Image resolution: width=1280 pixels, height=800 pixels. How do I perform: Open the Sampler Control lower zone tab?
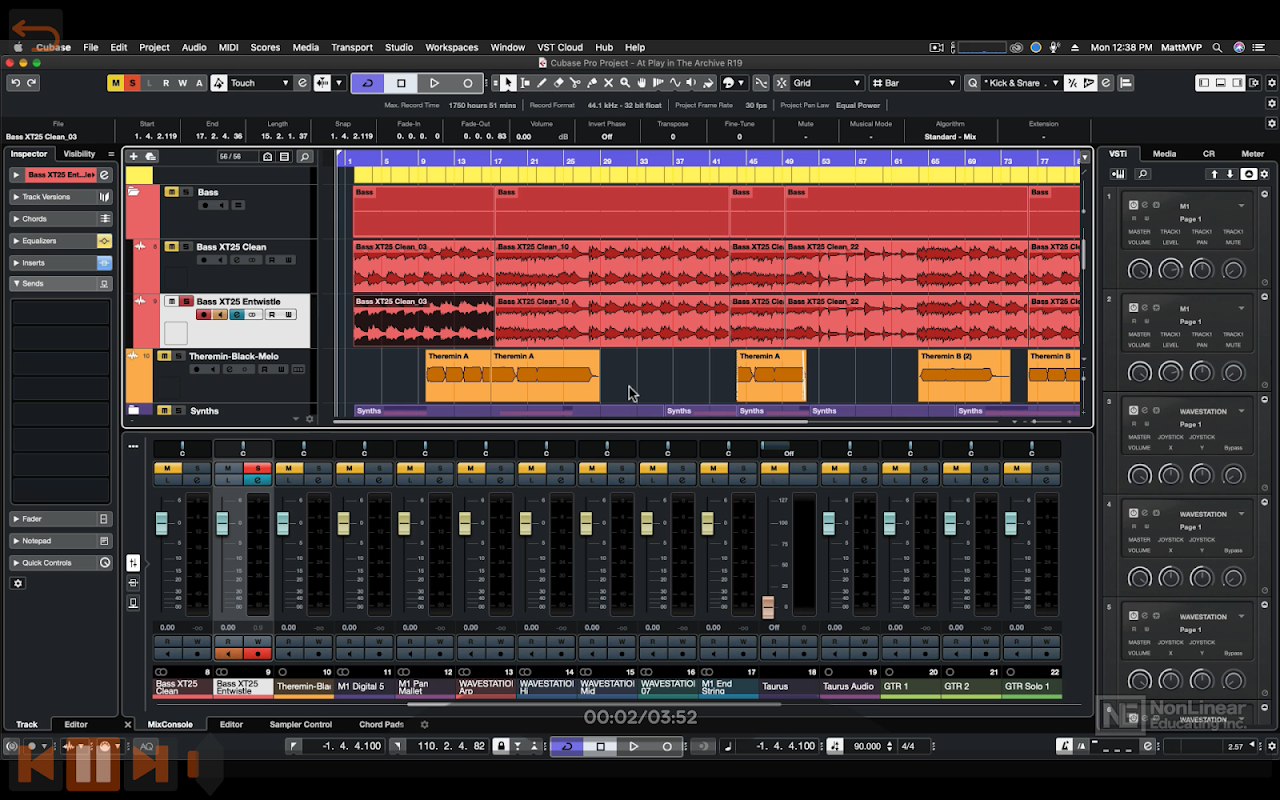click(x=300, y=725)
